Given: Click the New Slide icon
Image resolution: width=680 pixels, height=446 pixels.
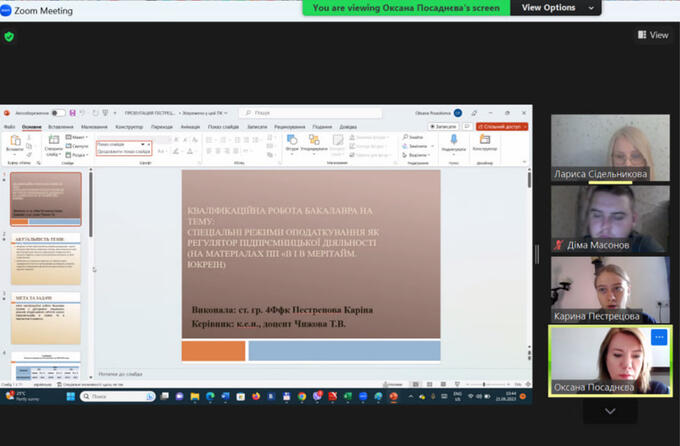Looking at the screenshot, I should [52, 143].
